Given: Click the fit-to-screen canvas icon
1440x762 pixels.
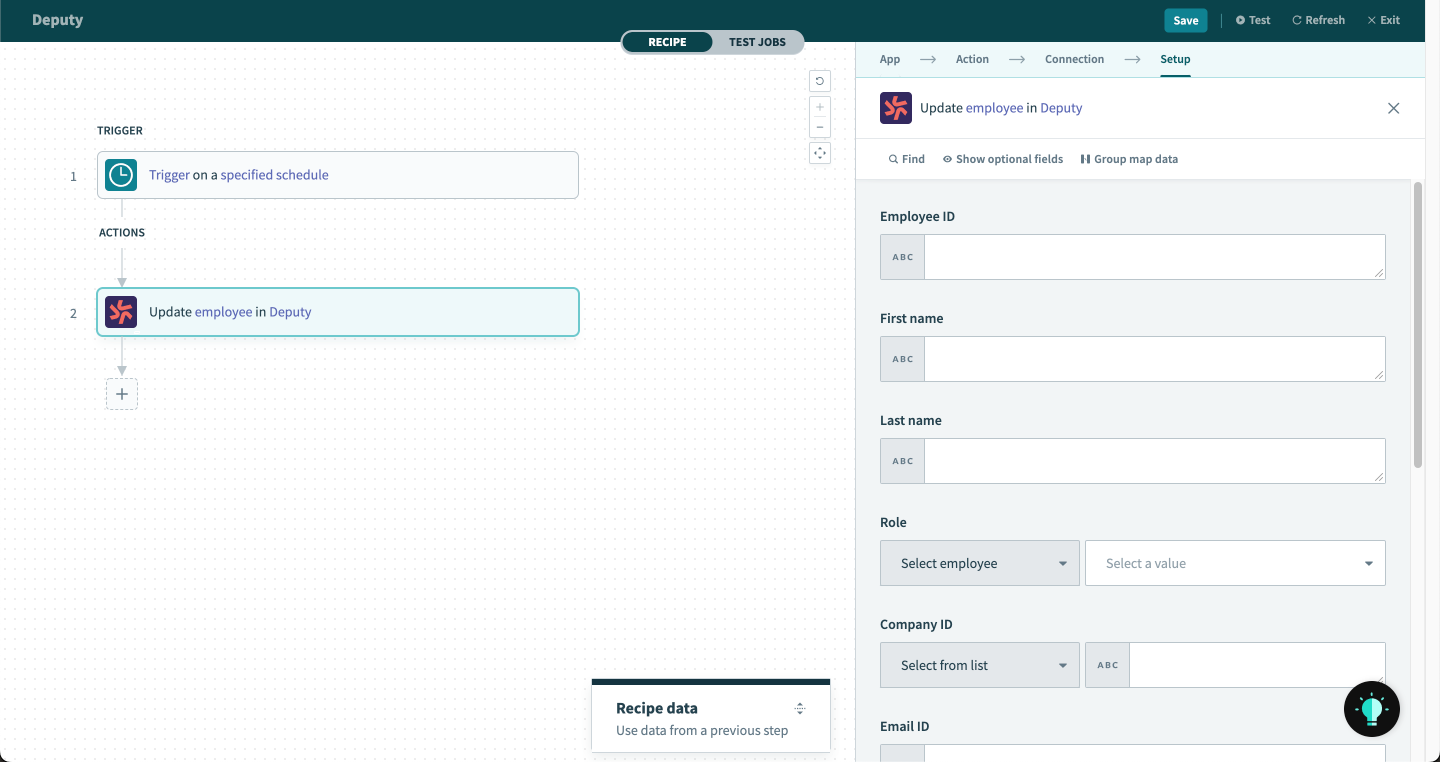Looking at the screenshot, I should 820,153.
